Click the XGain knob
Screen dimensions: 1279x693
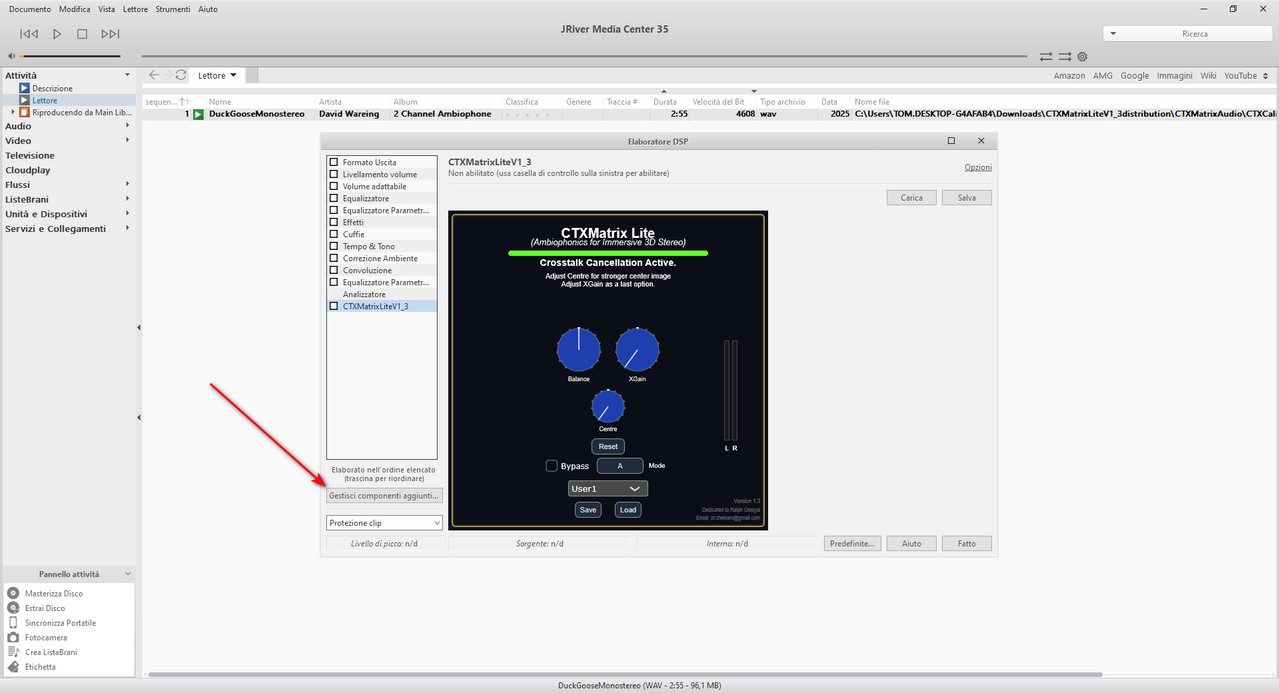click(x=637, y=350)
